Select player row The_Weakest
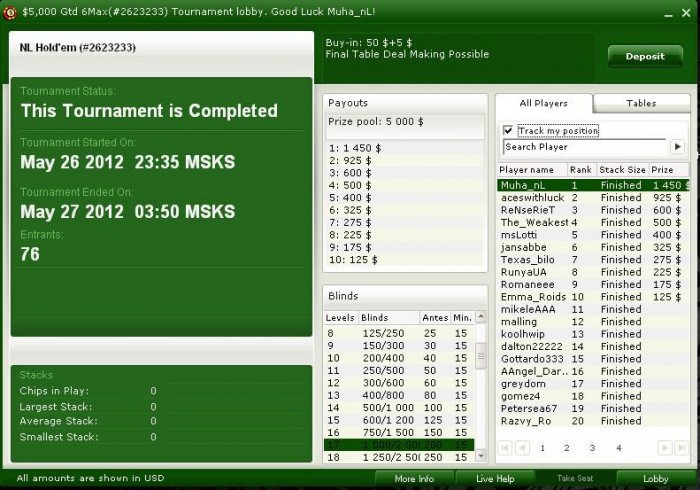Viewport: 700px width, 490px height. (x=593, y=222)
